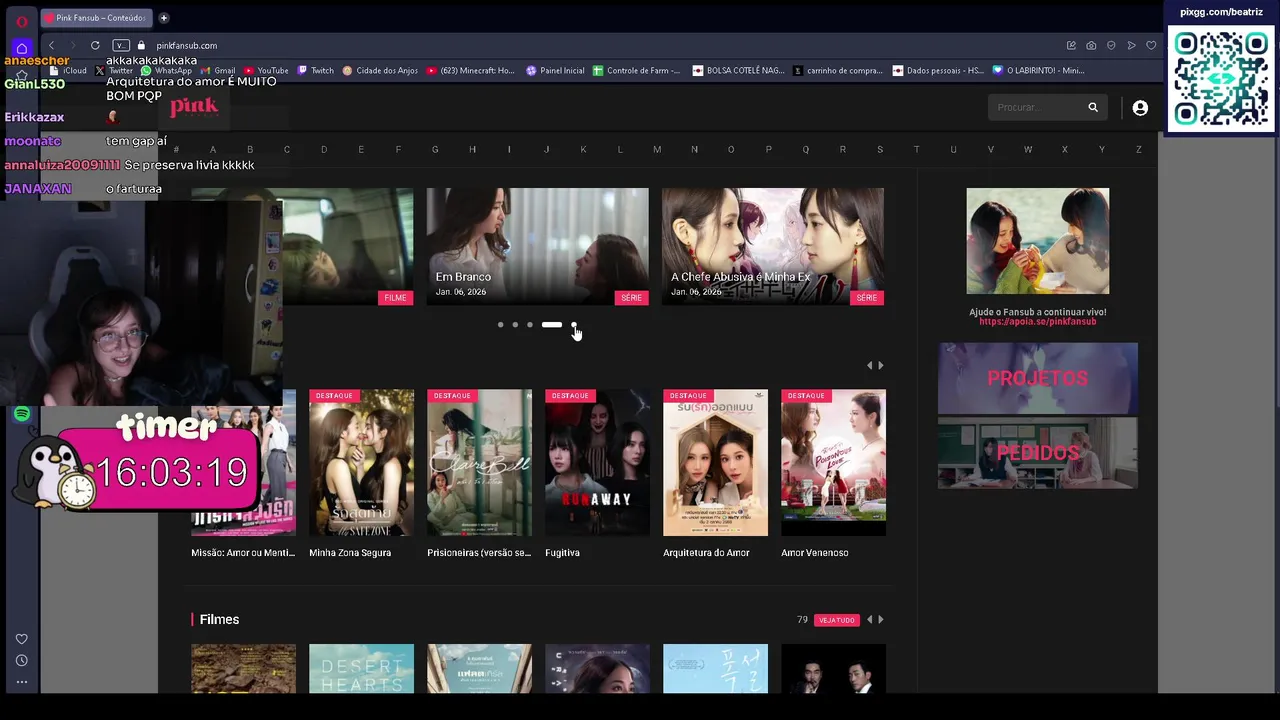Filter titles by letter P
The width and height of the screenshot is (1280, 720).
(768, 150)
